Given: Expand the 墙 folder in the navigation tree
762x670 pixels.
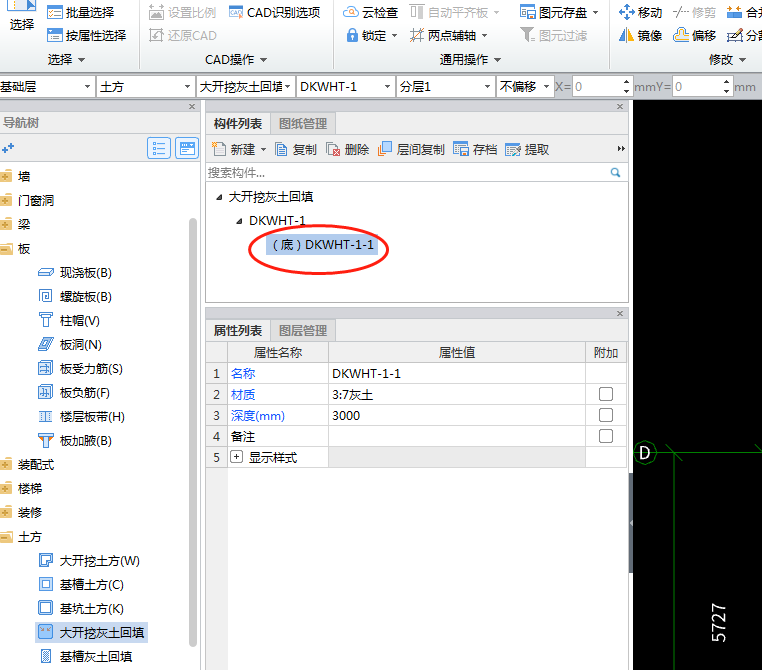Looking at the screenshot, I should 6,176.
